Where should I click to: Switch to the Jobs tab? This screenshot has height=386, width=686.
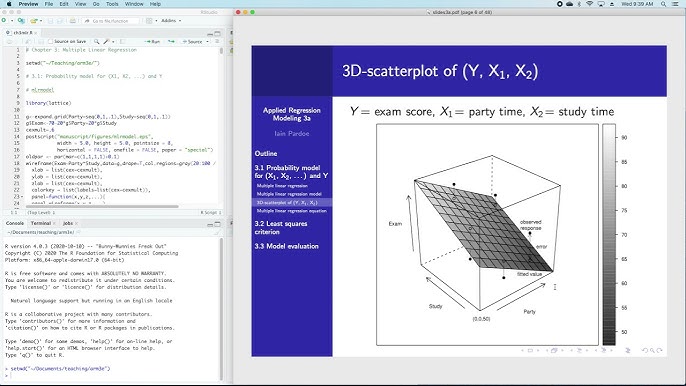[68, 223]
